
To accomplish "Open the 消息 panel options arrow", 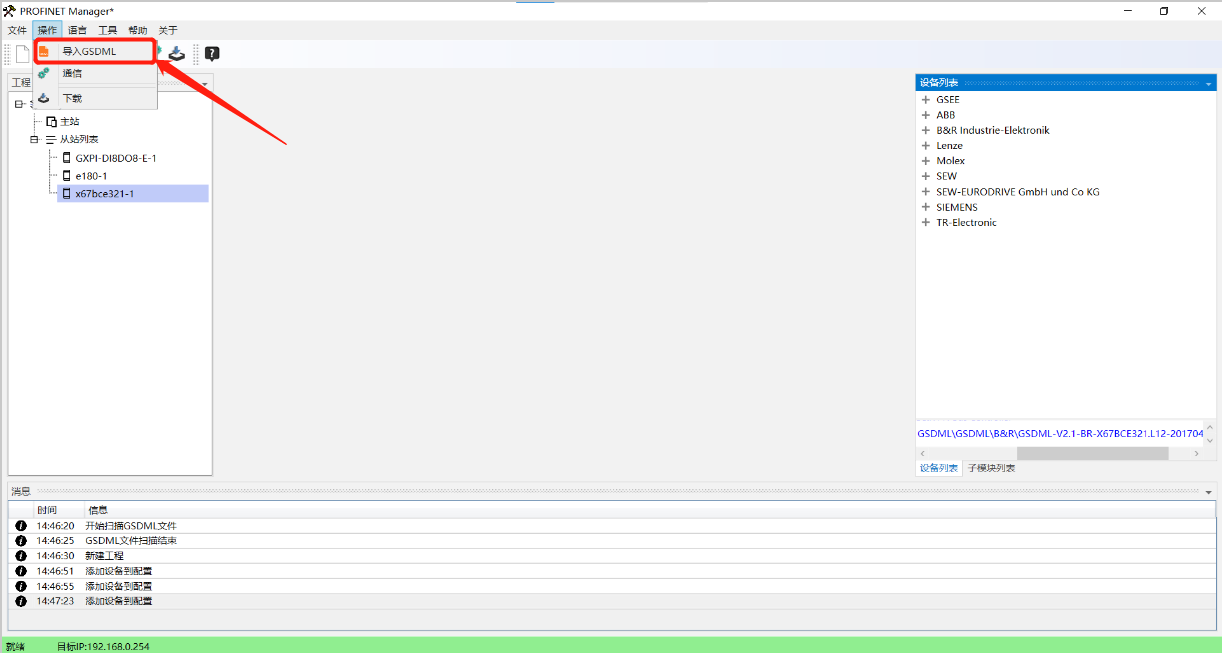I will point(1209,492).
